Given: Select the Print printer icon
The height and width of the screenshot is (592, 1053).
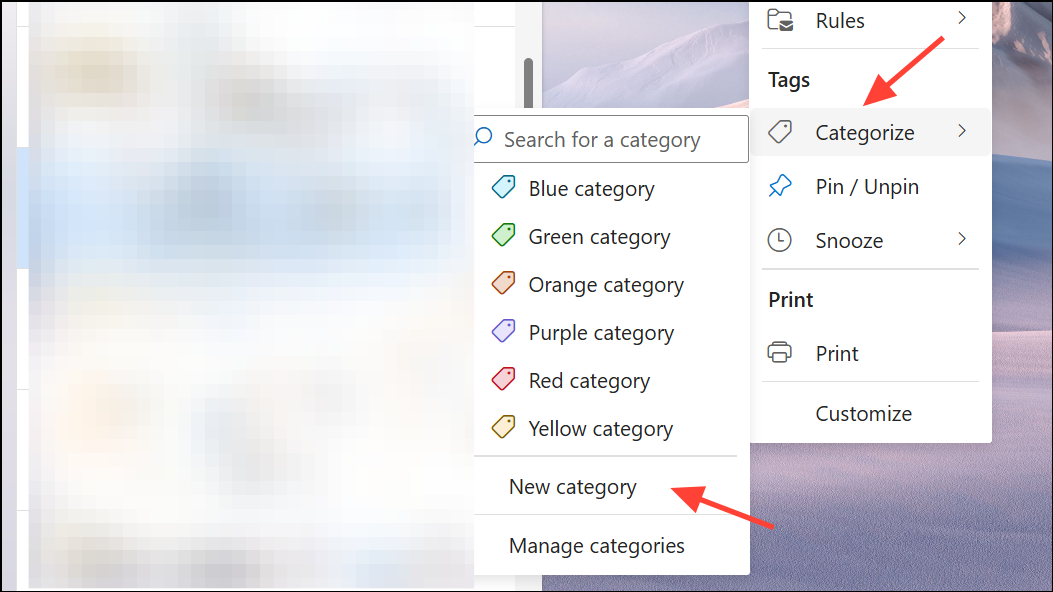Looking at the screenshot, I should [x=781, y=352].
